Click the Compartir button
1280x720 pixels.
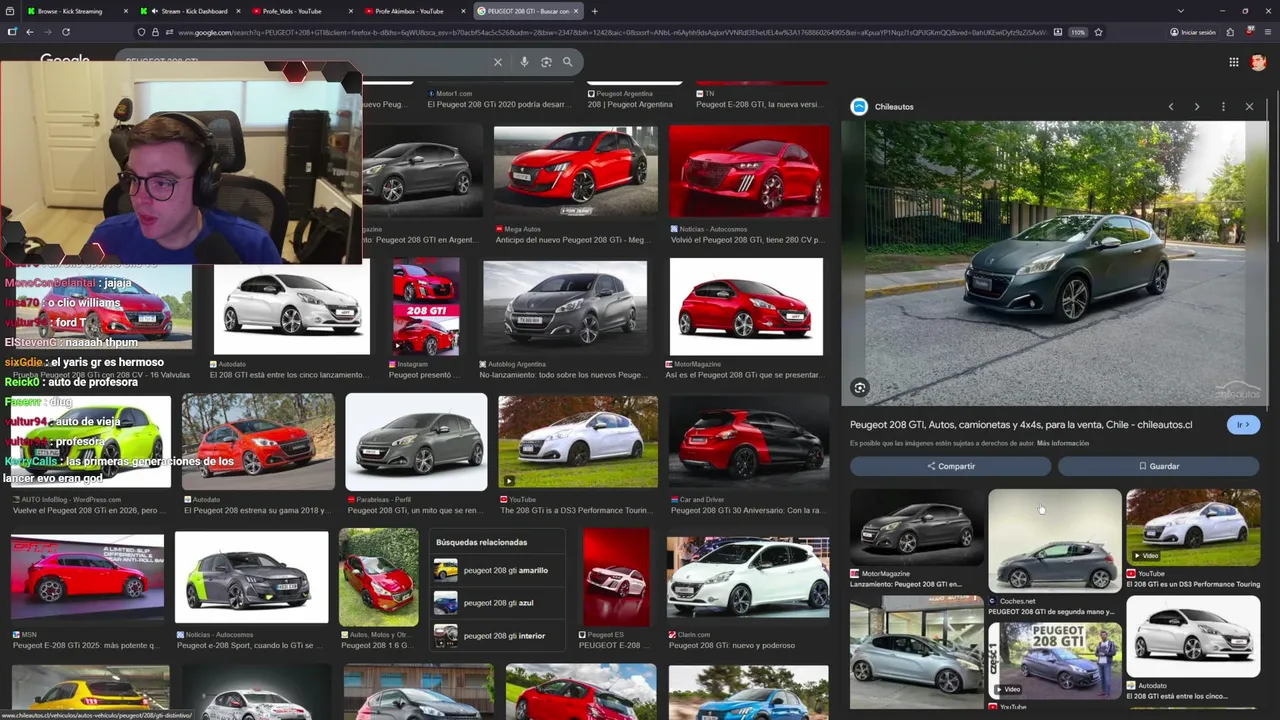(x=950, y=466)
